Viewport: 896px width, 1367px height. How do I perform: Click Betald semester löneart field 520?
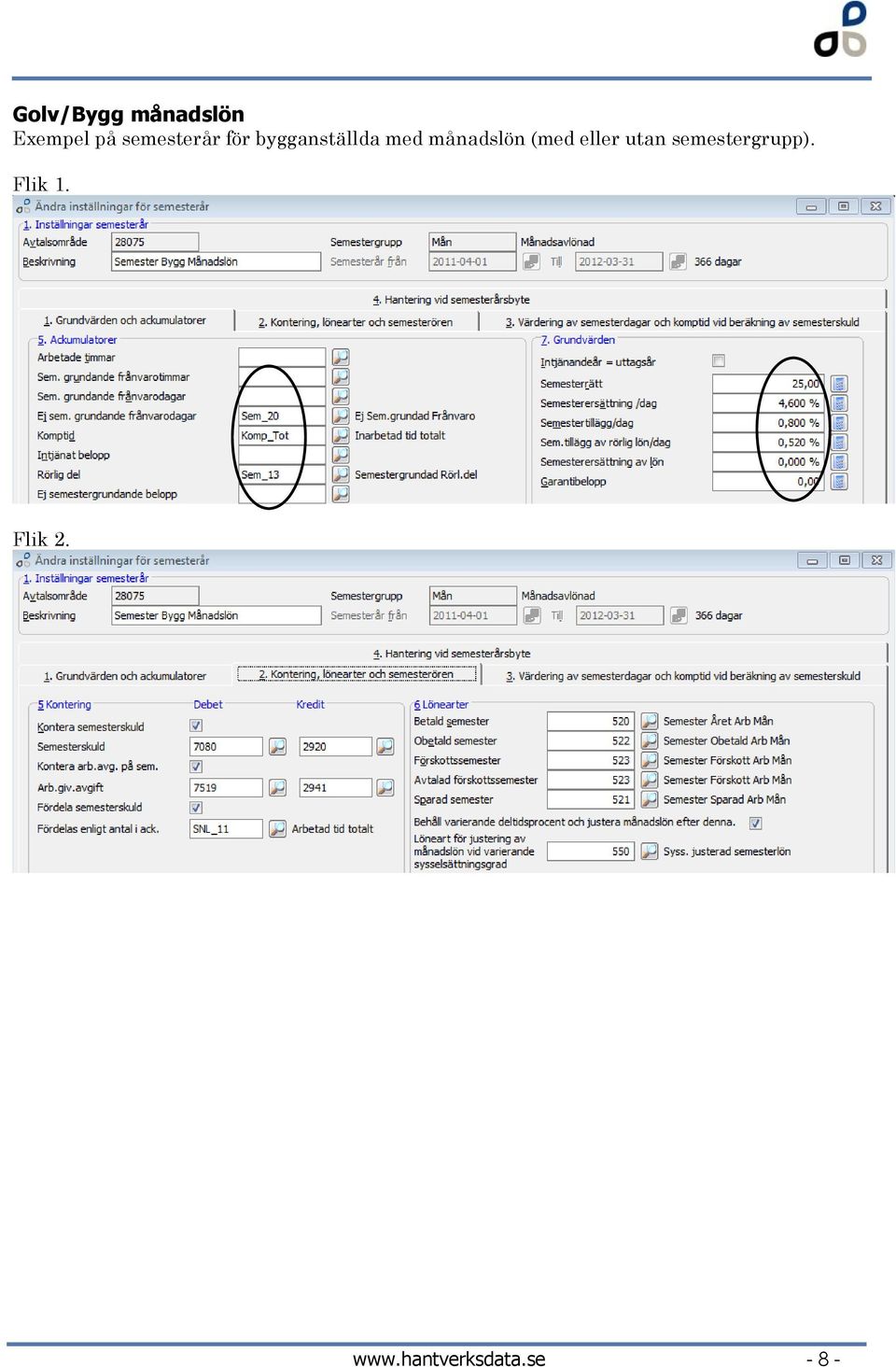click(x=591, y=721)
